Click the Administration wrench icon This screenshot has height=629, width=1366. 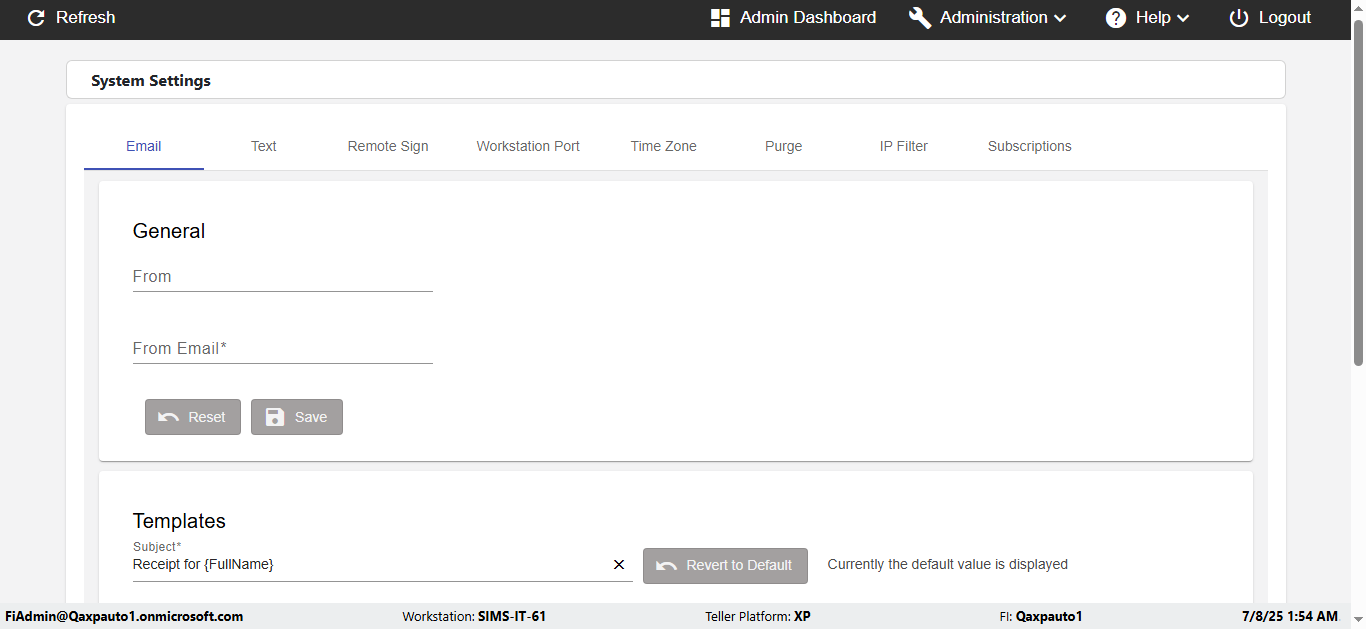[x=920, y=18]
